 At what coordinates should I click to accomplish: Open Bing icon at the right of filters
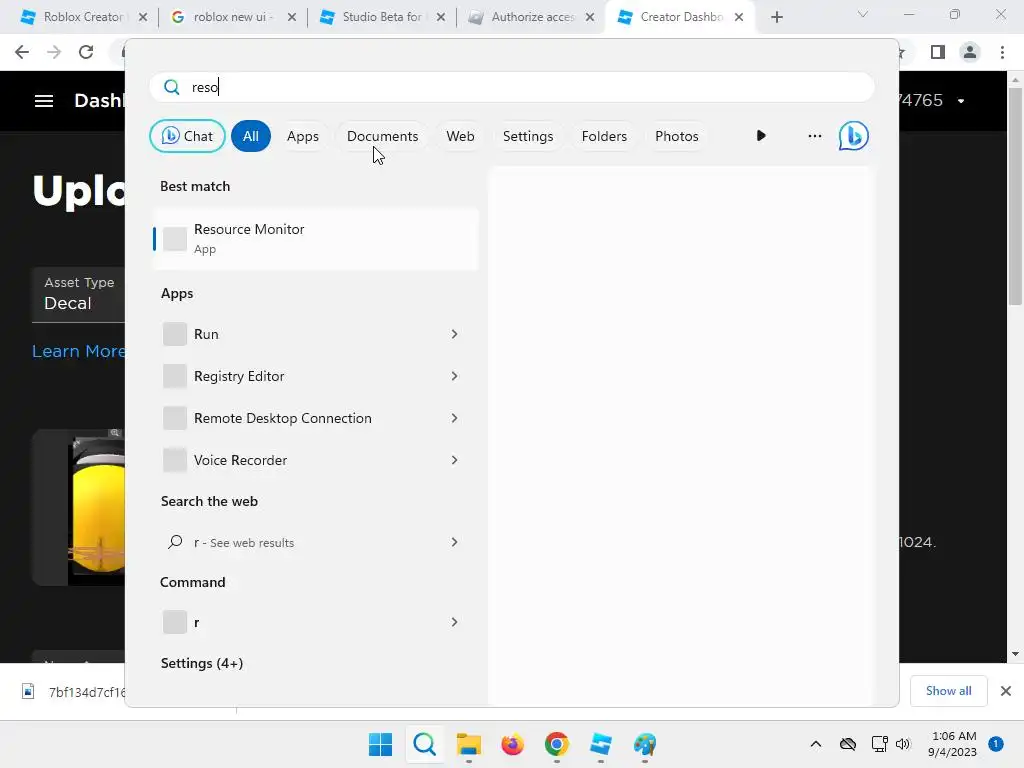click(x=854, y=136)
